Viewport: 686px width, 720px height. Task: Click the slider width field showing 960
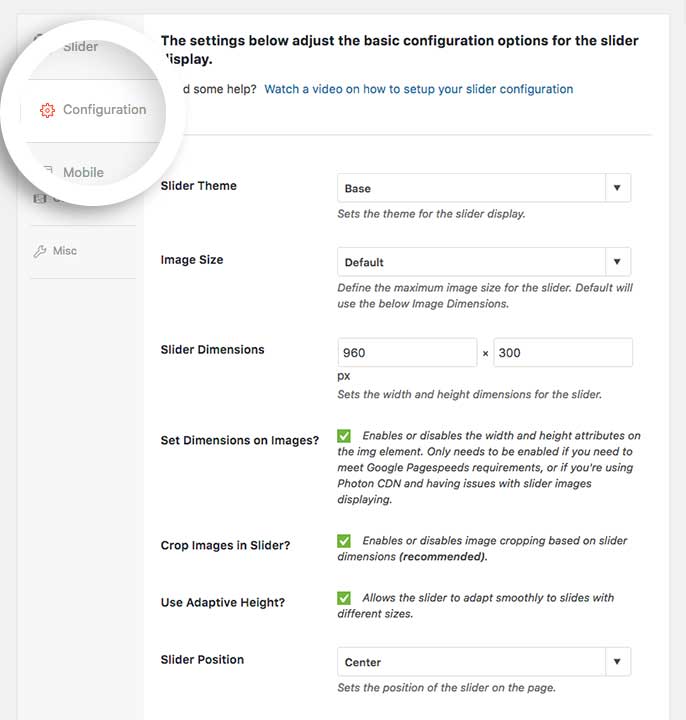[407, 353]
